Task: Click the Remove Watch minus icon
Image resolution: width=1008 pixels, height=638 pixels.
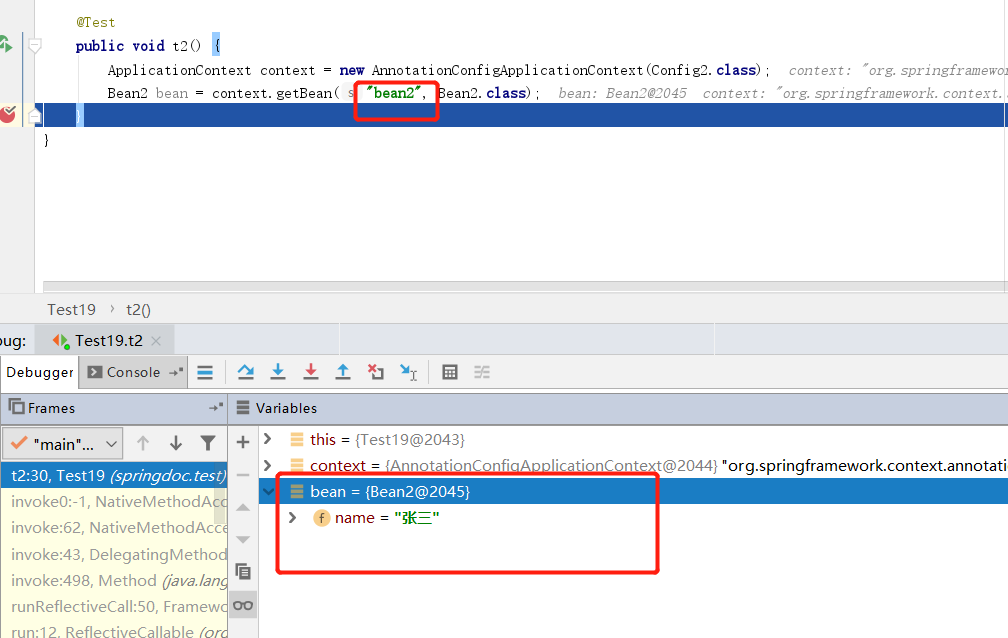Action: pyautogui.click(x=243, y=475)
